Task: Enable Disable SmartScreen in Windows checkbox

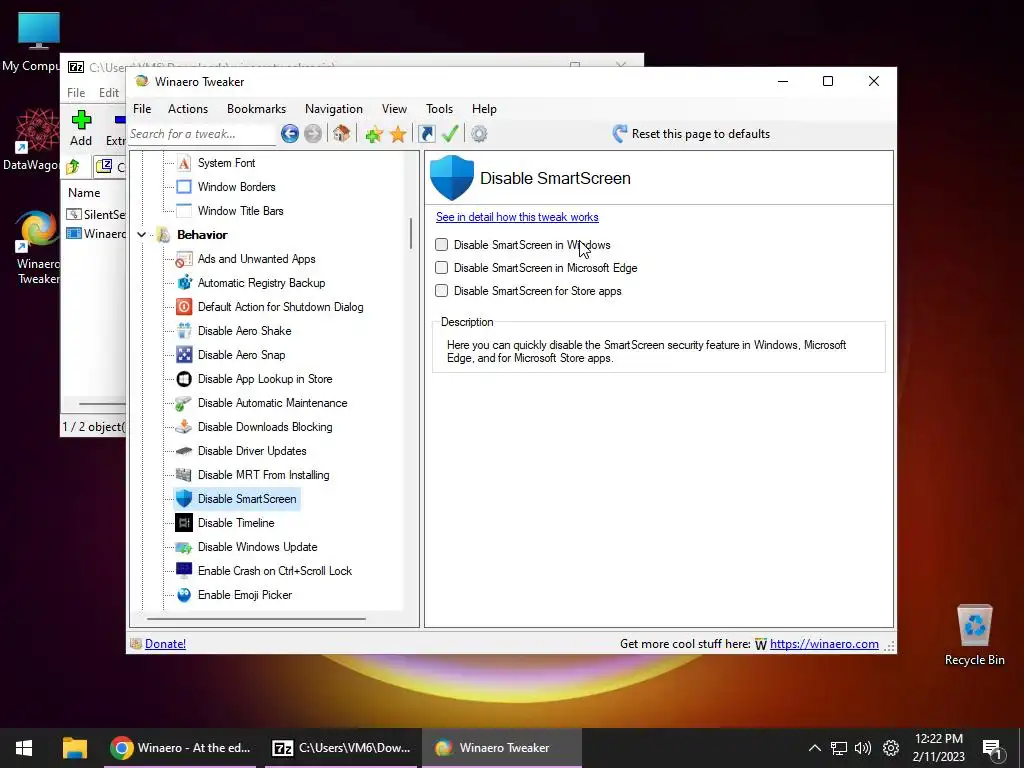Action: [x=441, y=245]
